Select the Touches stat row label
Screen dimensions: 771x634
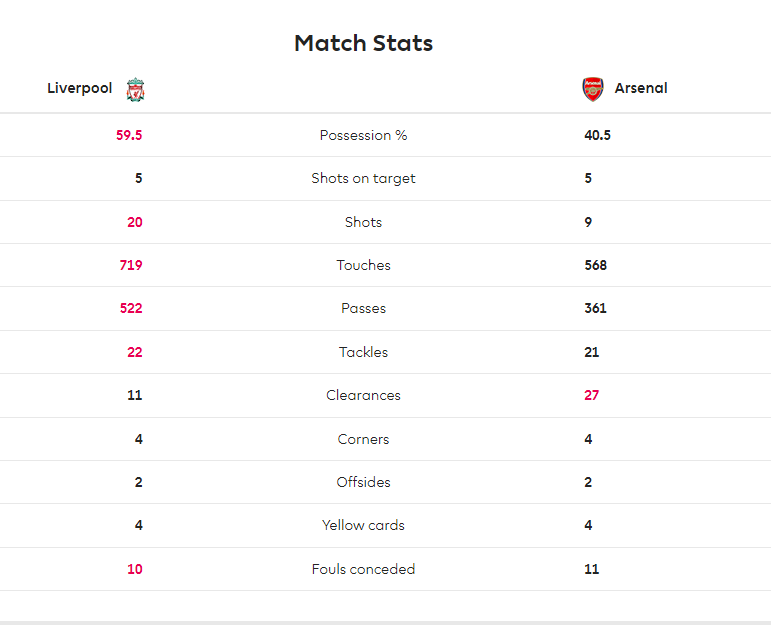click(x=363, y=266)
